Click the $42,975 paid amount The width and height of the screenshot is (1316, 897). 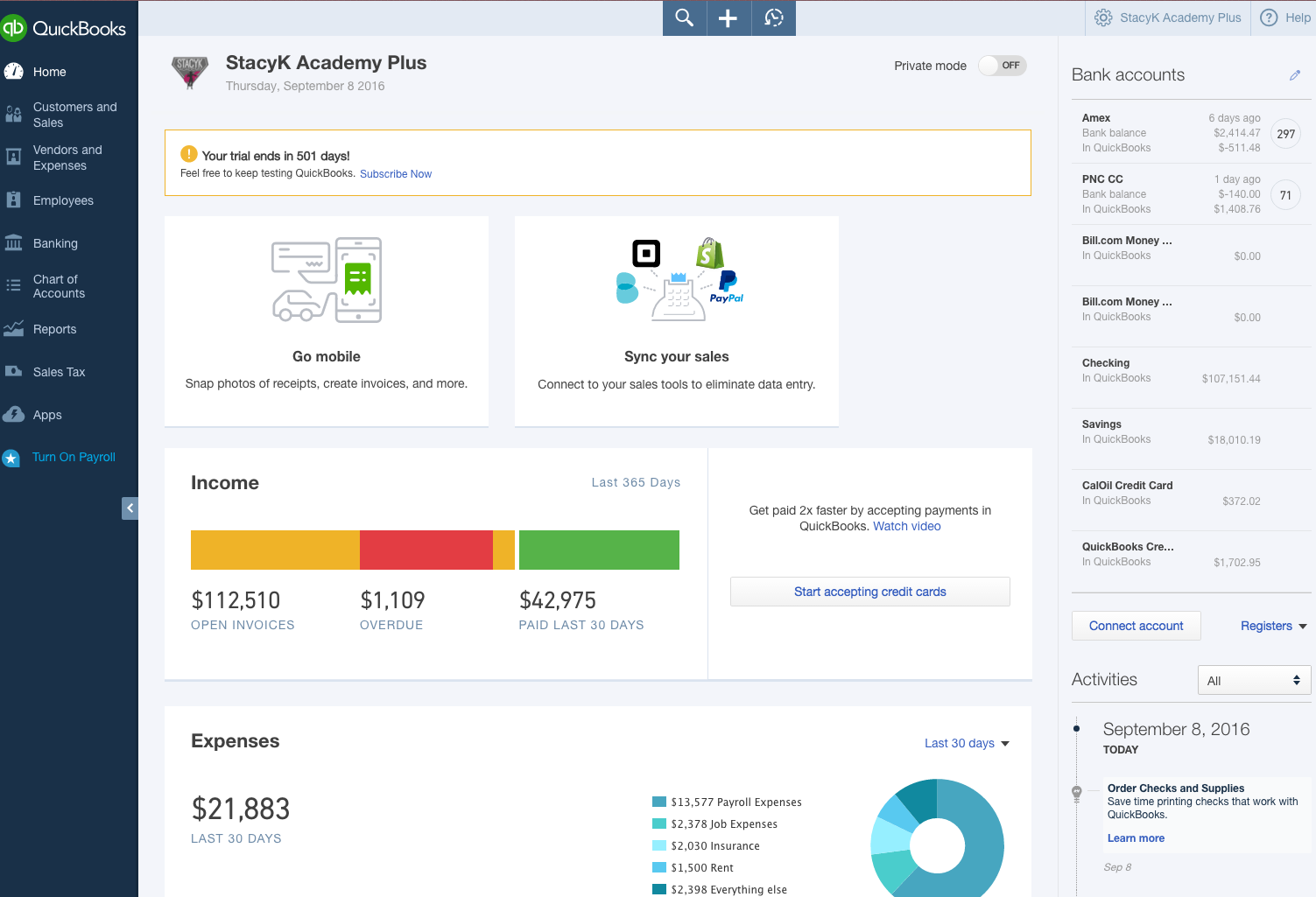(558, 600)
